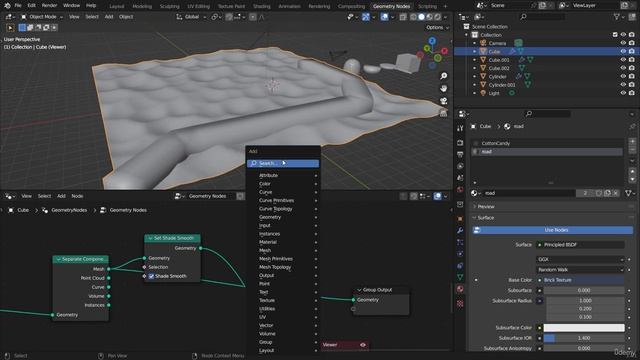640x360 pixels.
Task: Toggle the Cube row eye icon
Action: (623, 51)
